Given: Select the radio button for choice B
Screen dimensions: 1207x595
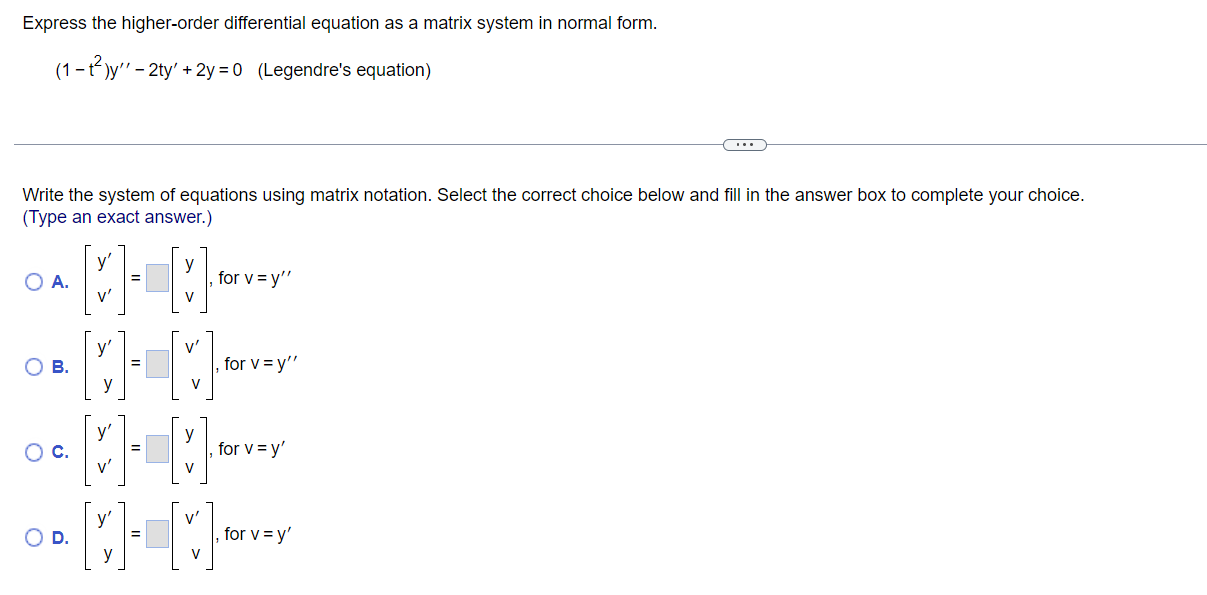Looking at the screenshot, I should pyautogui.click(x=32, y=364).
